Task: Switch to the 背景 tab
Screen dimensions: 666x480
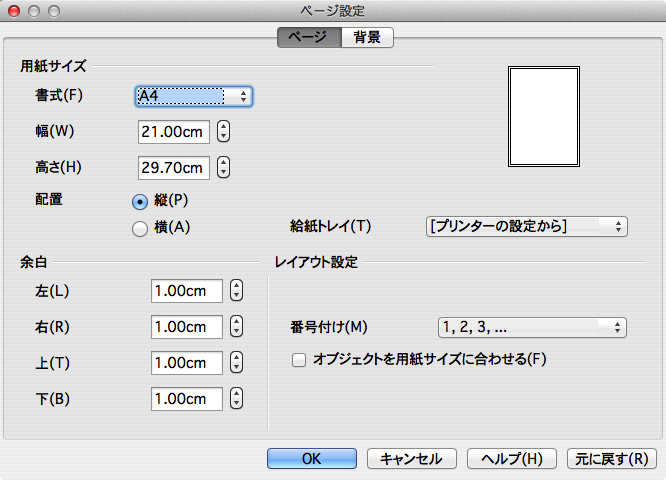Action: tap(367, 37)
